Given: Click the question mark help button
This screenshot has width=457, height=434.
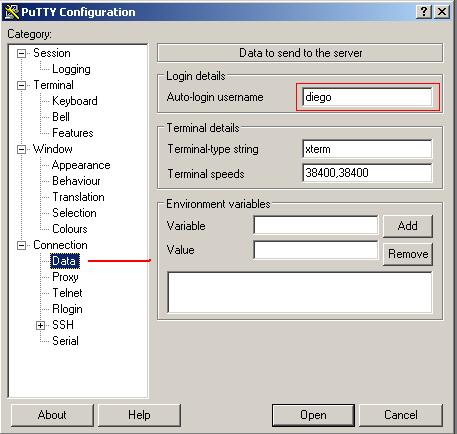Looking at the screenshot, I should 424,12.
